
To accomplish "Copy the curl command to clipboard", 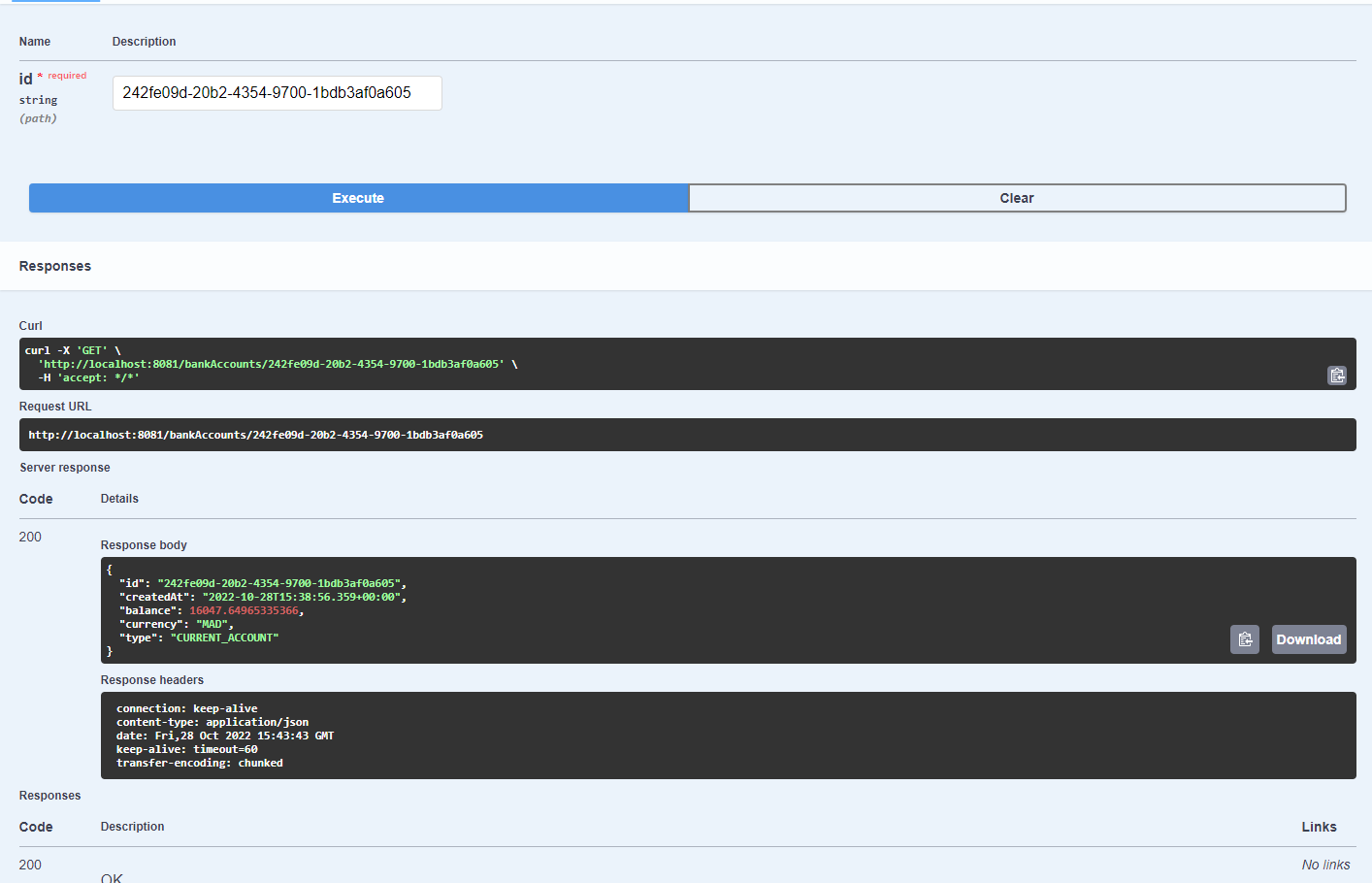I will 1337,375.
